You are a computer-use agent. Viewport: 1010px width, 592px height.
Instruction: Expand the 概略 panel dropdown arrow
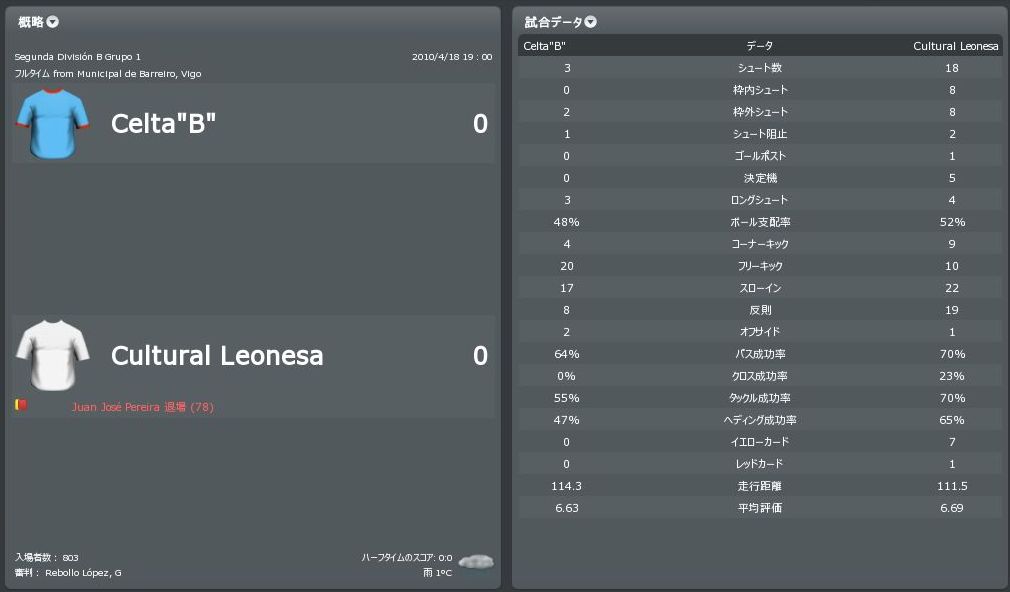(53, 22)
